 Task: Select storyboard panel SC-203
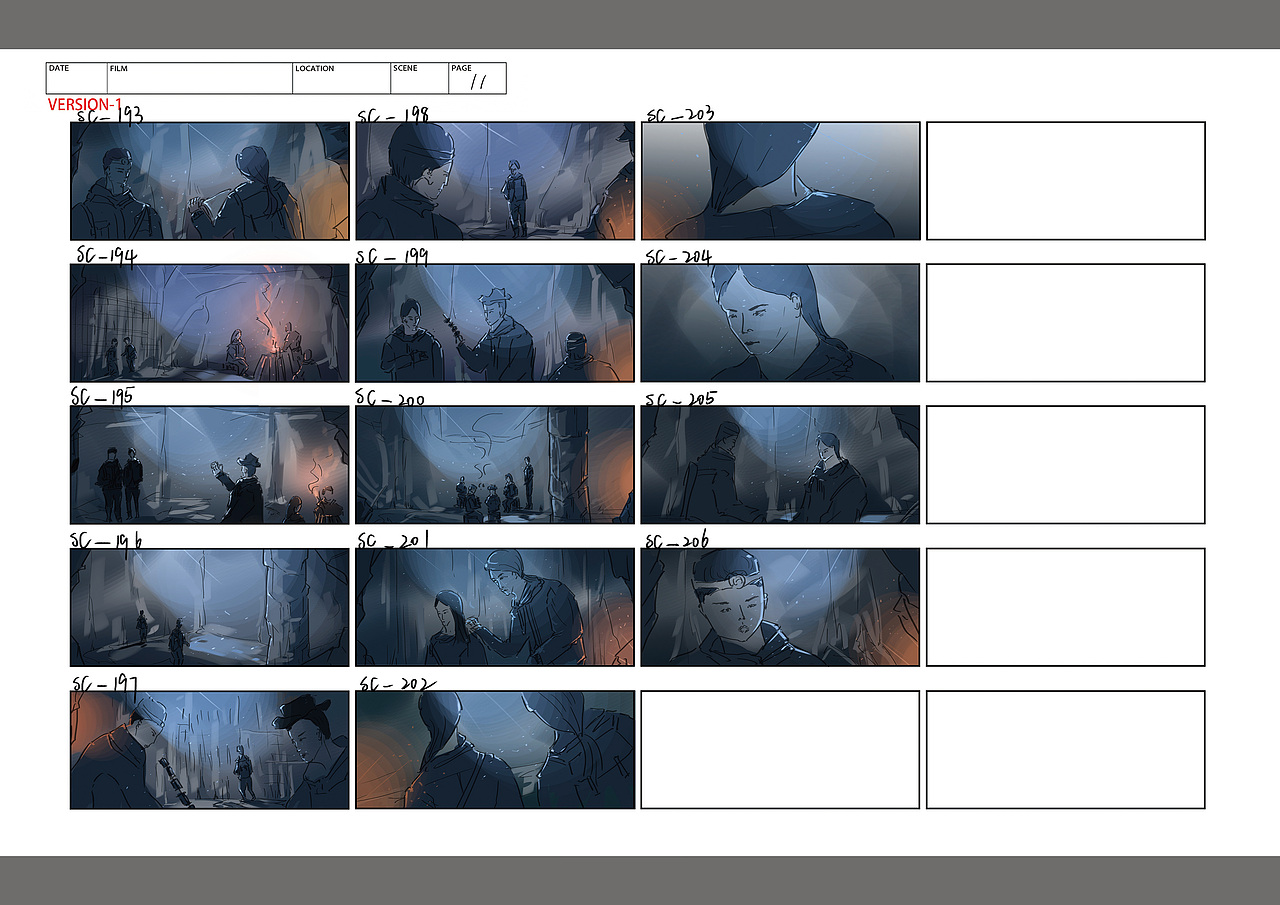(780, 181)
